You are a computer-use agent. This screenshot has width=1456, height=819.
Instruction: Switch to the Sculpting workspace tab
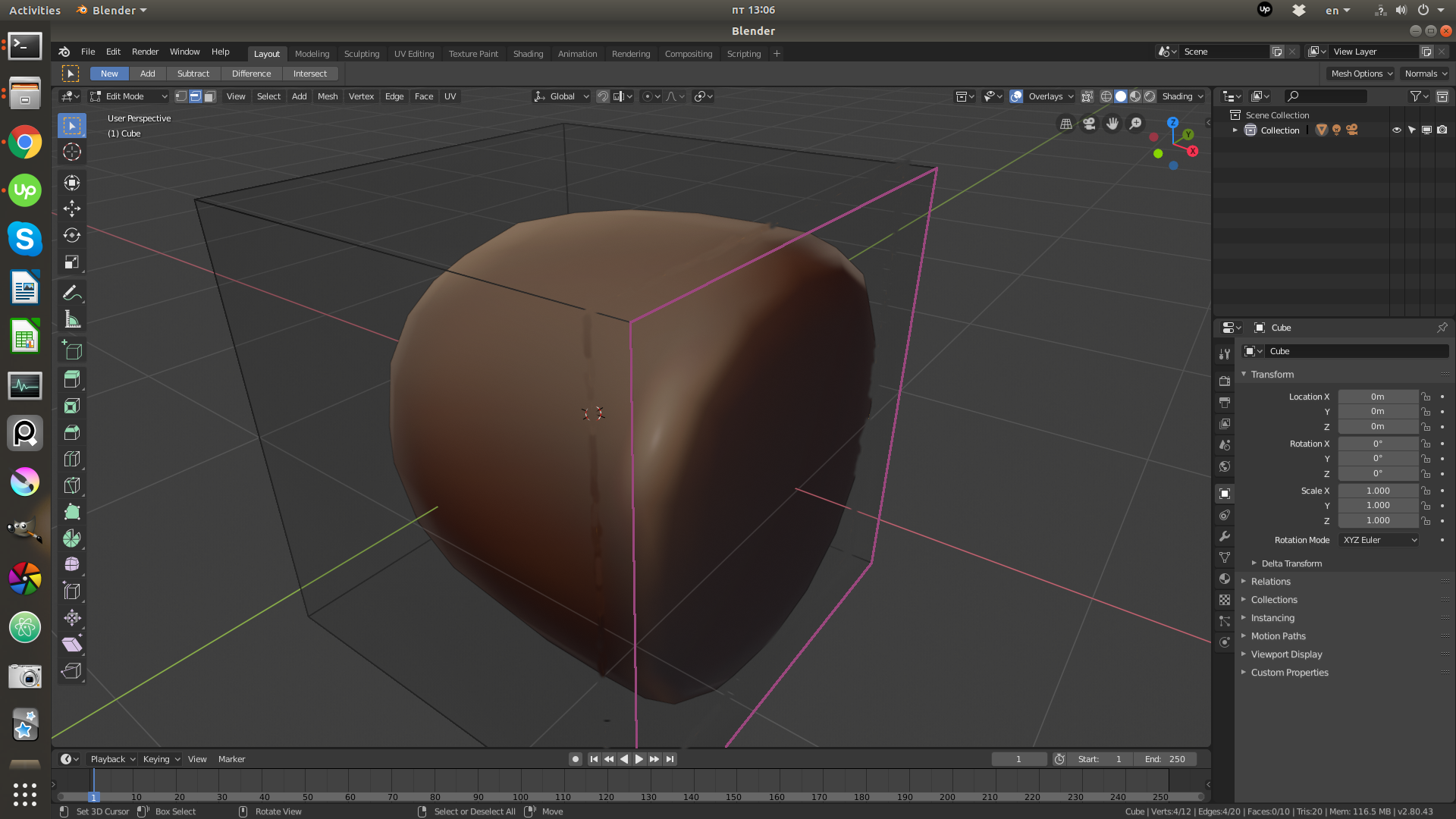tap(362, 54)
